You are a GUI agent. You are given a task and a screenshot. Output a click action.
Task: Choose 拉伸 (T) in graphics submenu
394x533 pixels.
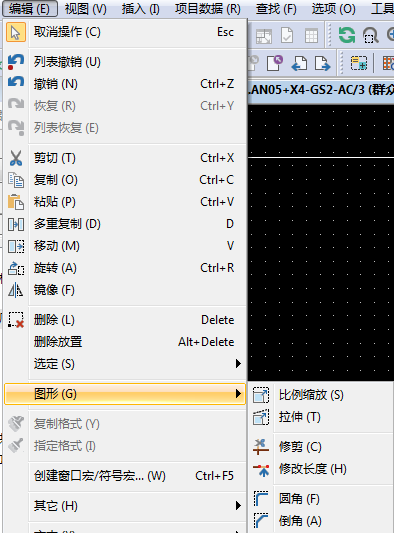(322, 417)
